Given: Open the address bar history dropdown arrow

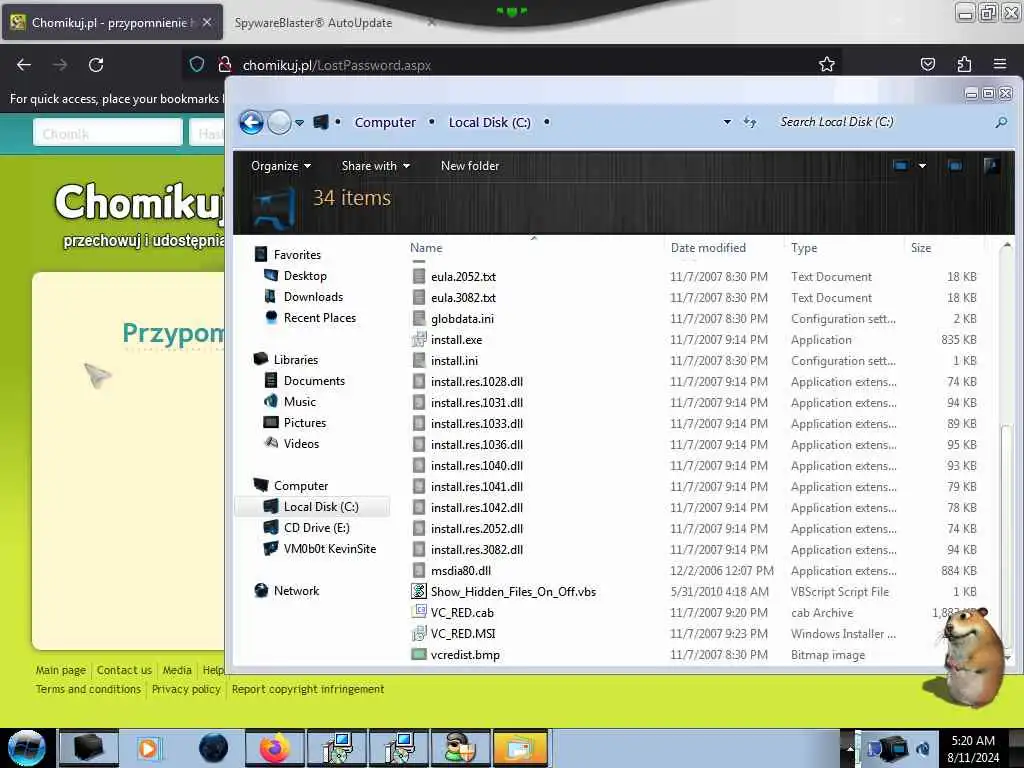Looking at the screenshot, I should 727,122.
